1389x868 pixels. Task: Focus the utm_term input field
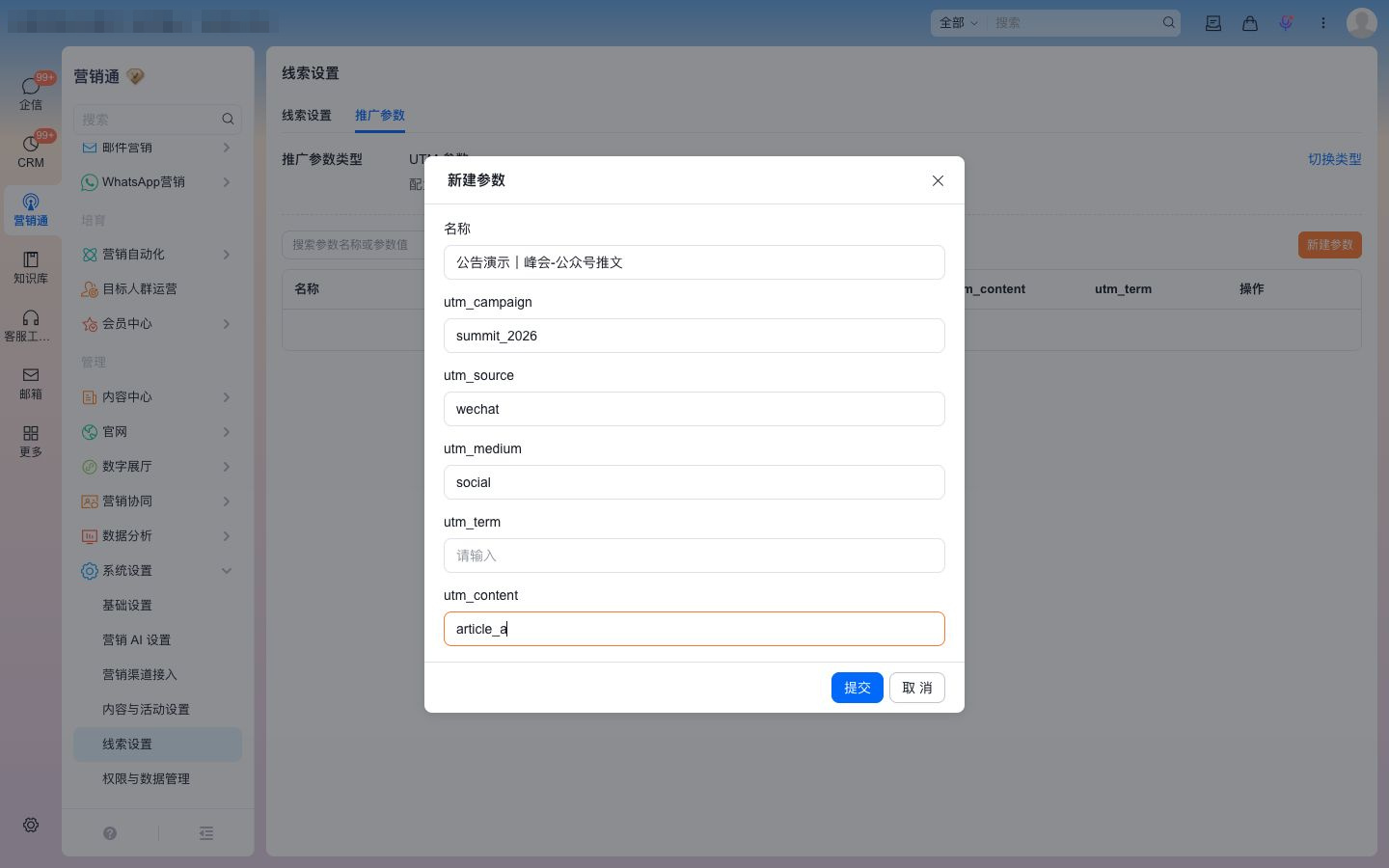(694, 556)
